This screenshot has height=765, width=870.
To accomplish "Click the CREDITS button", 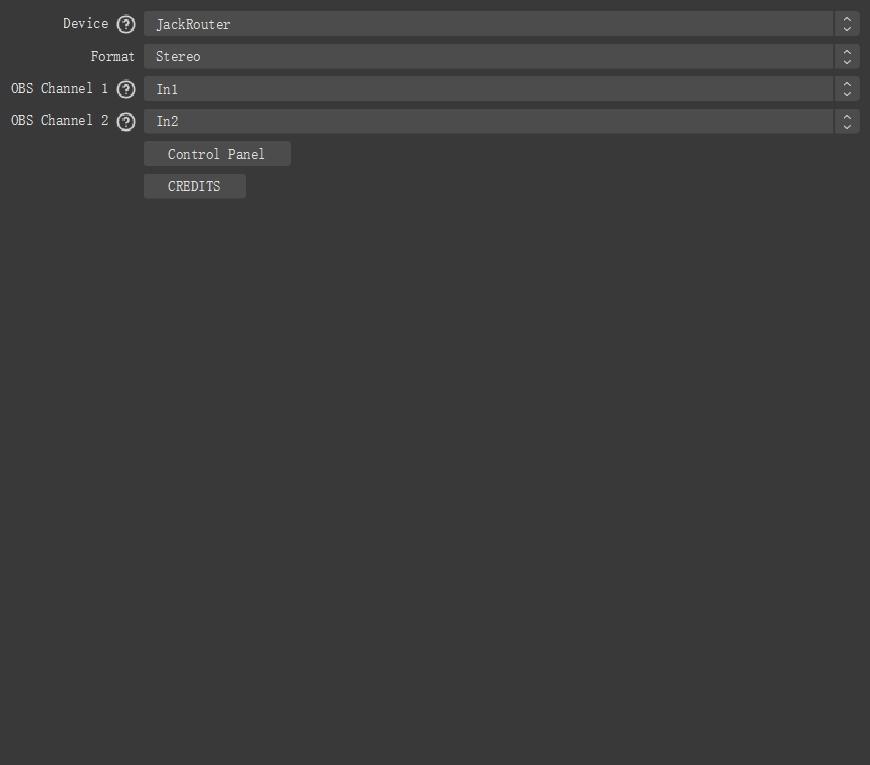I will (194, 186).
